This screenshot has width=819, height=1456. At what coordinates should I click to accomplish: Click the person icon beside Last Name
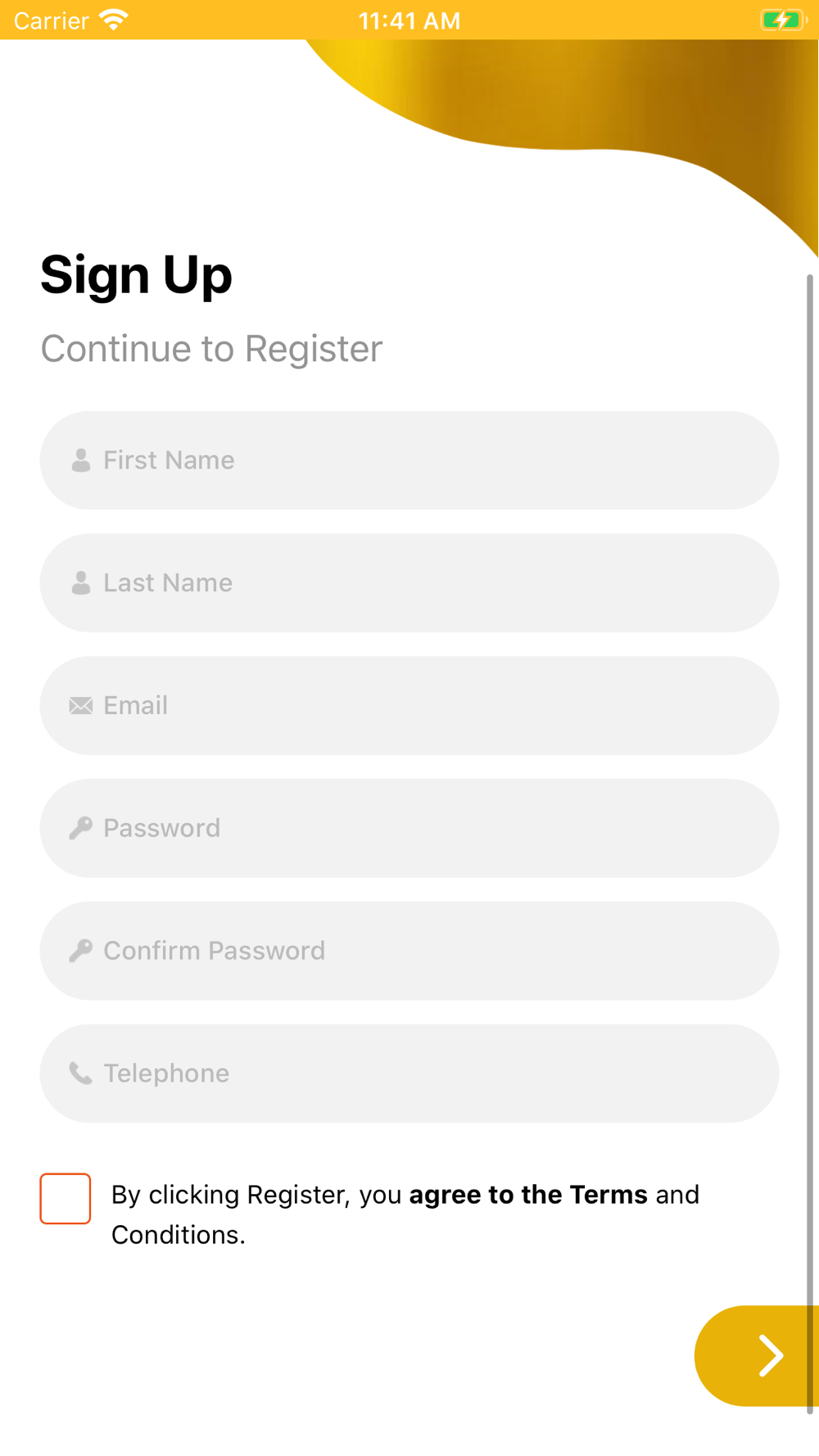pyautogui.click(x=81, y=583)
